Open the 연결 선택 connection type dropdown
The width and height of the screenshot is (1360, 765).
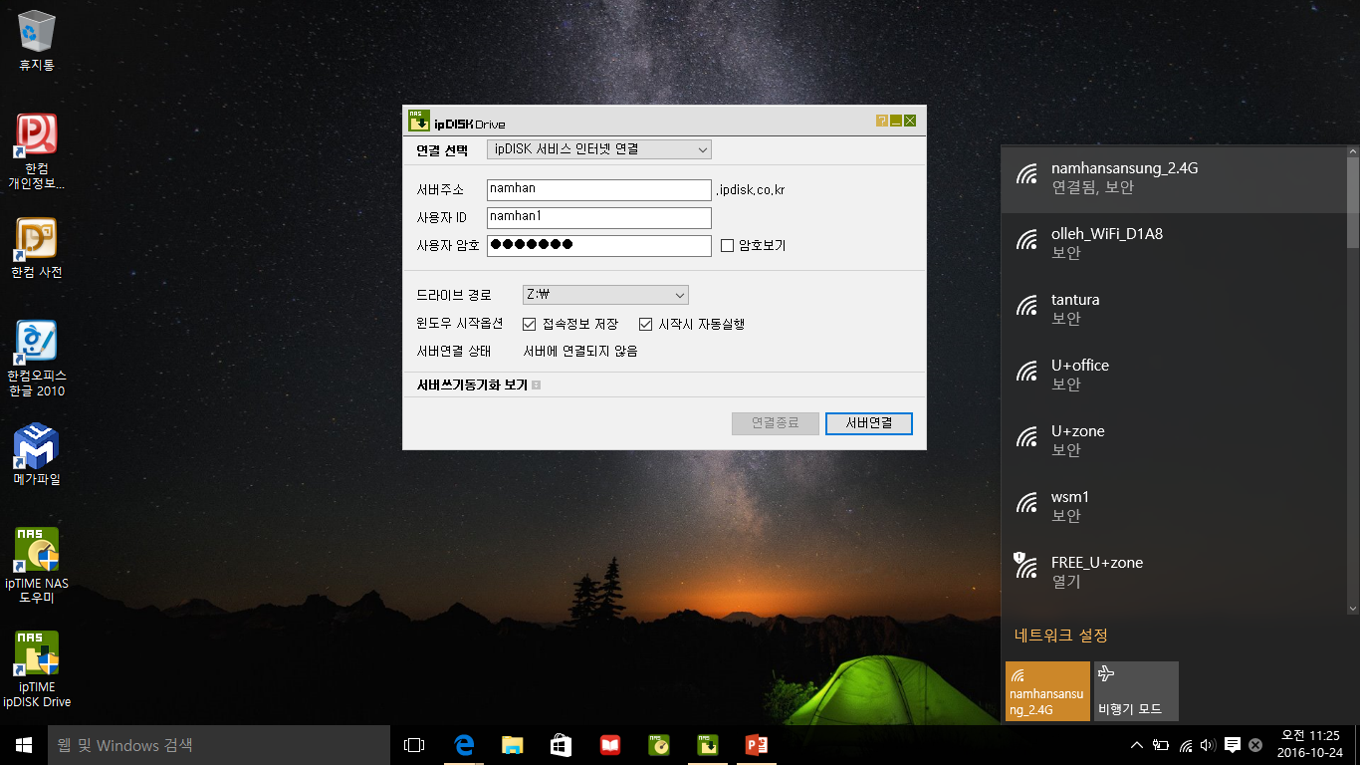[x=599, y=150]
